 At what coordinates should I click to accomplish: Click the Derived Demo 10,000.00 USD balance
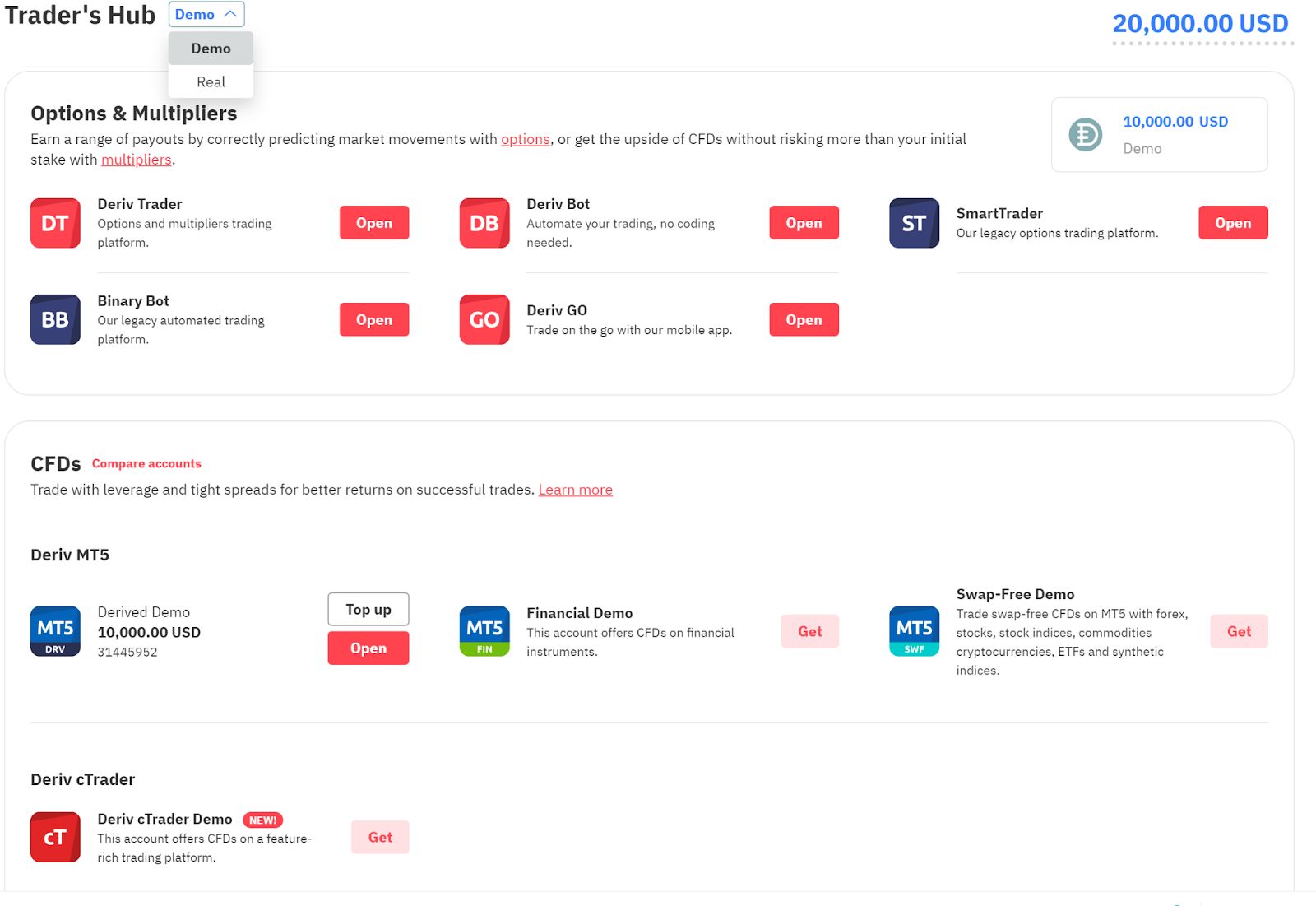pos(149,632)
